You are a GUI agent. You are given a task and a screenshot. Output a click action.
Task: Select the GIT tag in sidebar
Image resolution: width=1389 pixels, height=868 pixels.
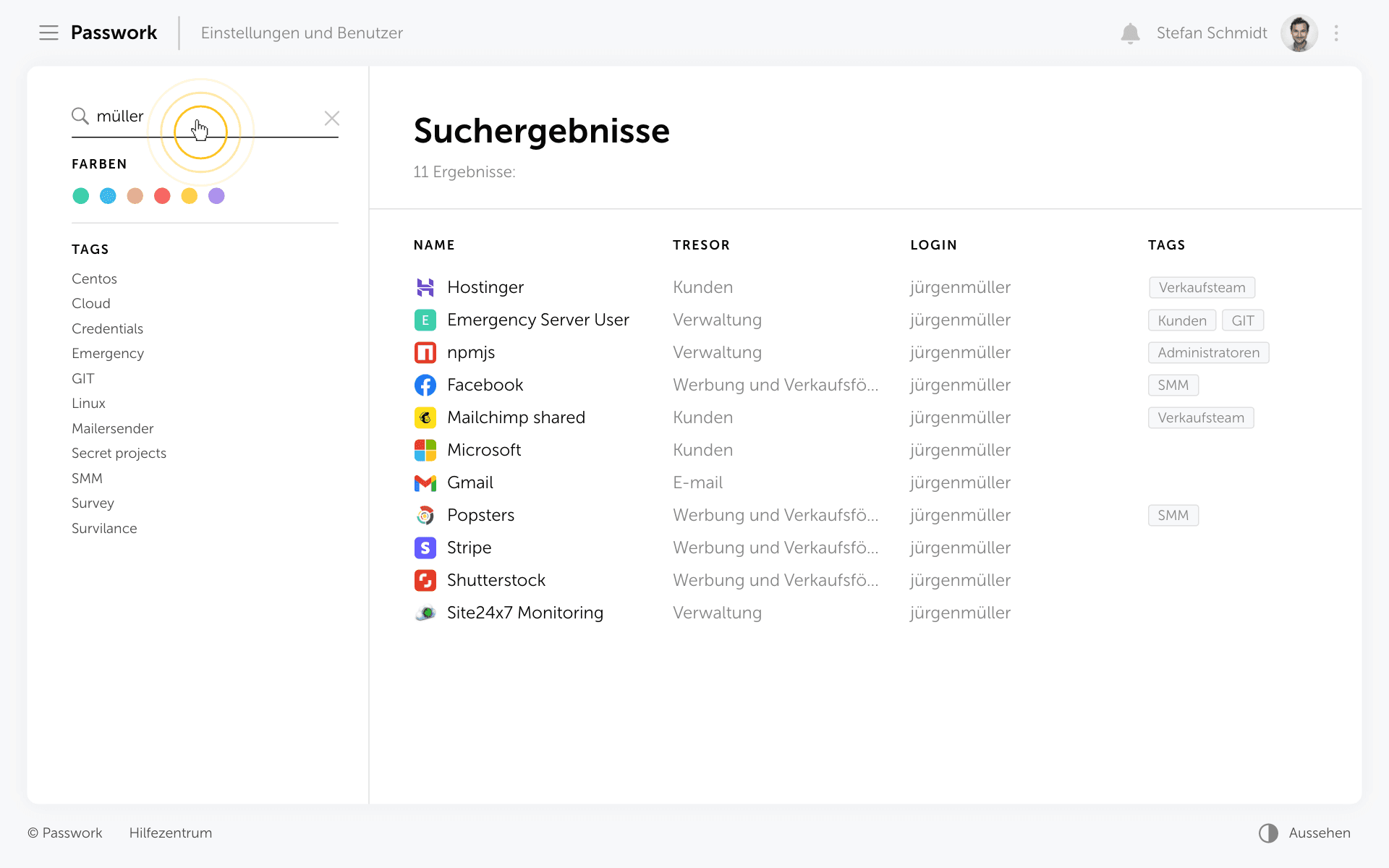83,378
